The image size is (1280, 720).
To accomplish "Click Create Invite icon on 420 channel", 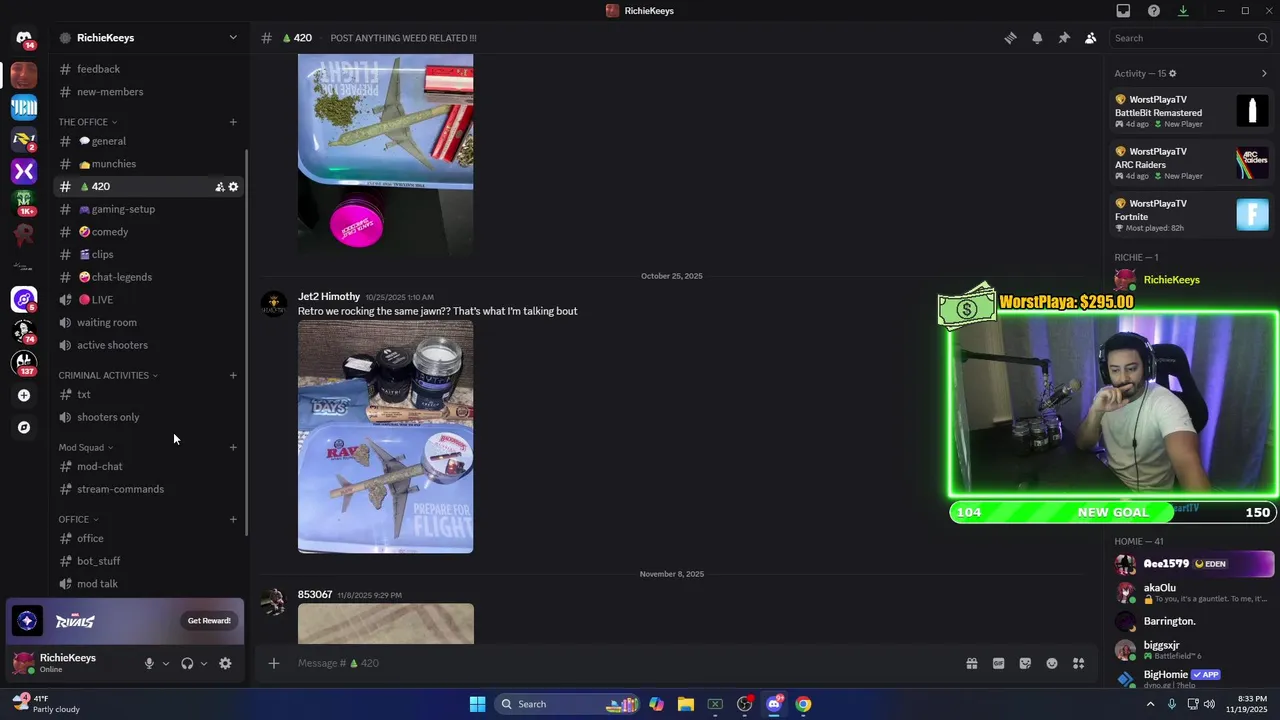I will pyautogui.click(x=220, y=187).
